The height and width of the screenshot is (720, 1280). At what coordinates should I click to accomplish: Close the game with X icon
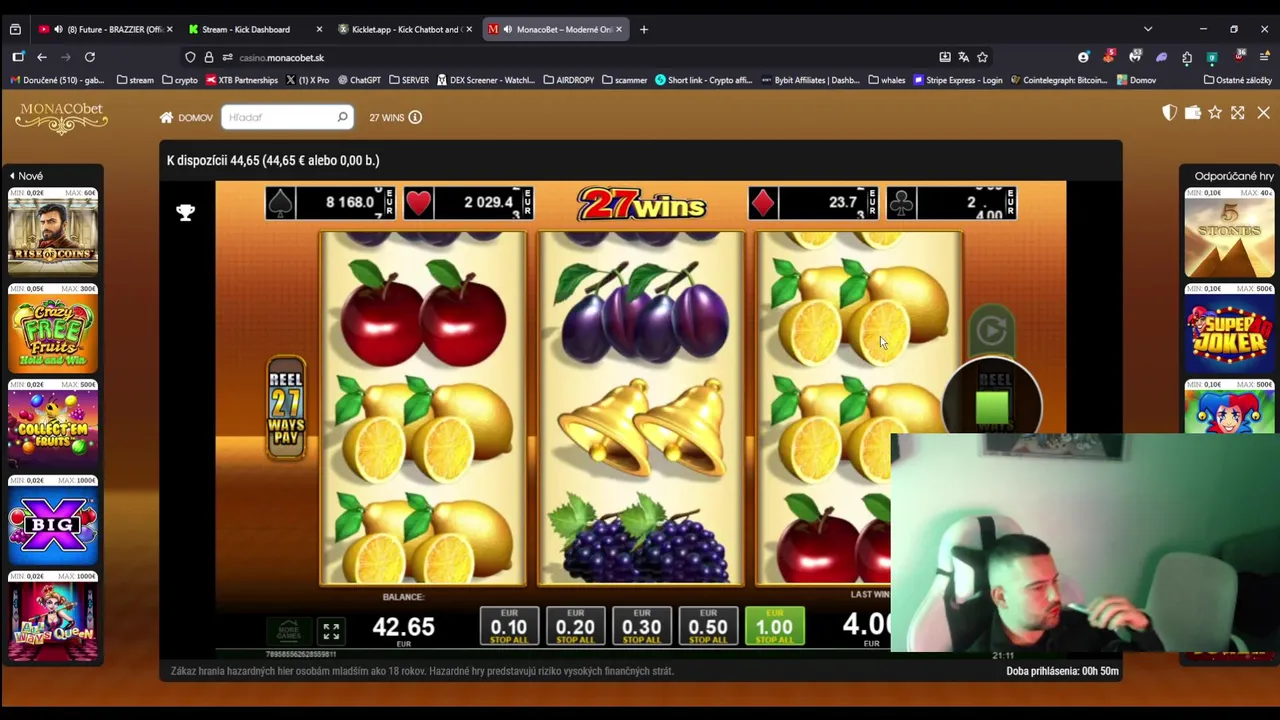[1263, 113]
